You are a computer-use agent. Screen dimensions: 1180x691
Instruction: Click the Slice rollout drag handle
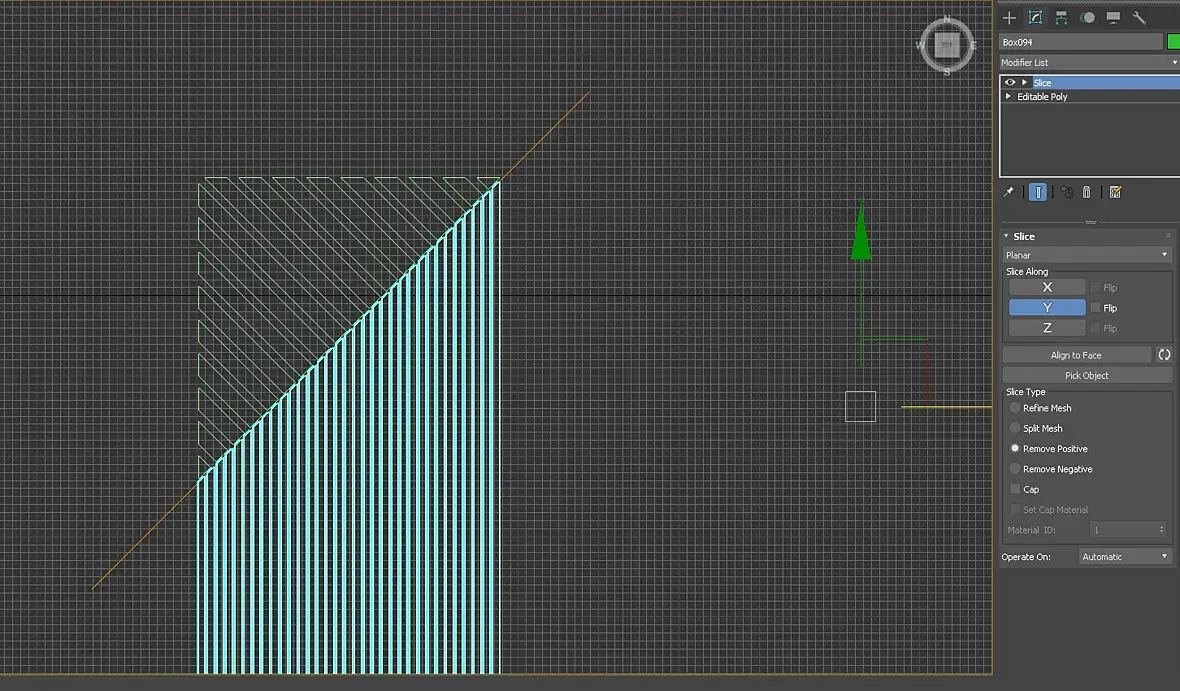click(1168, 236)
